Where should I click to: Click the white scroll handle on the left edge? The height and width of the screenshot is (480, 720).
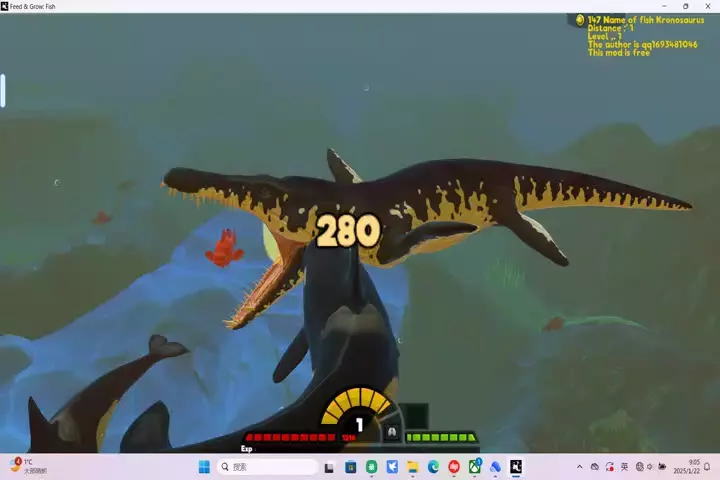(x=3, y=90)
